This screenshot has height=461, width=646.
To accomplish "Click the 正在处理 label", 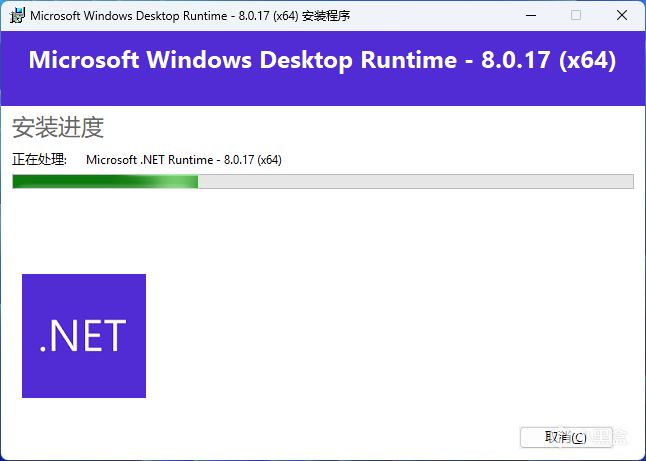I will point(40,159).
